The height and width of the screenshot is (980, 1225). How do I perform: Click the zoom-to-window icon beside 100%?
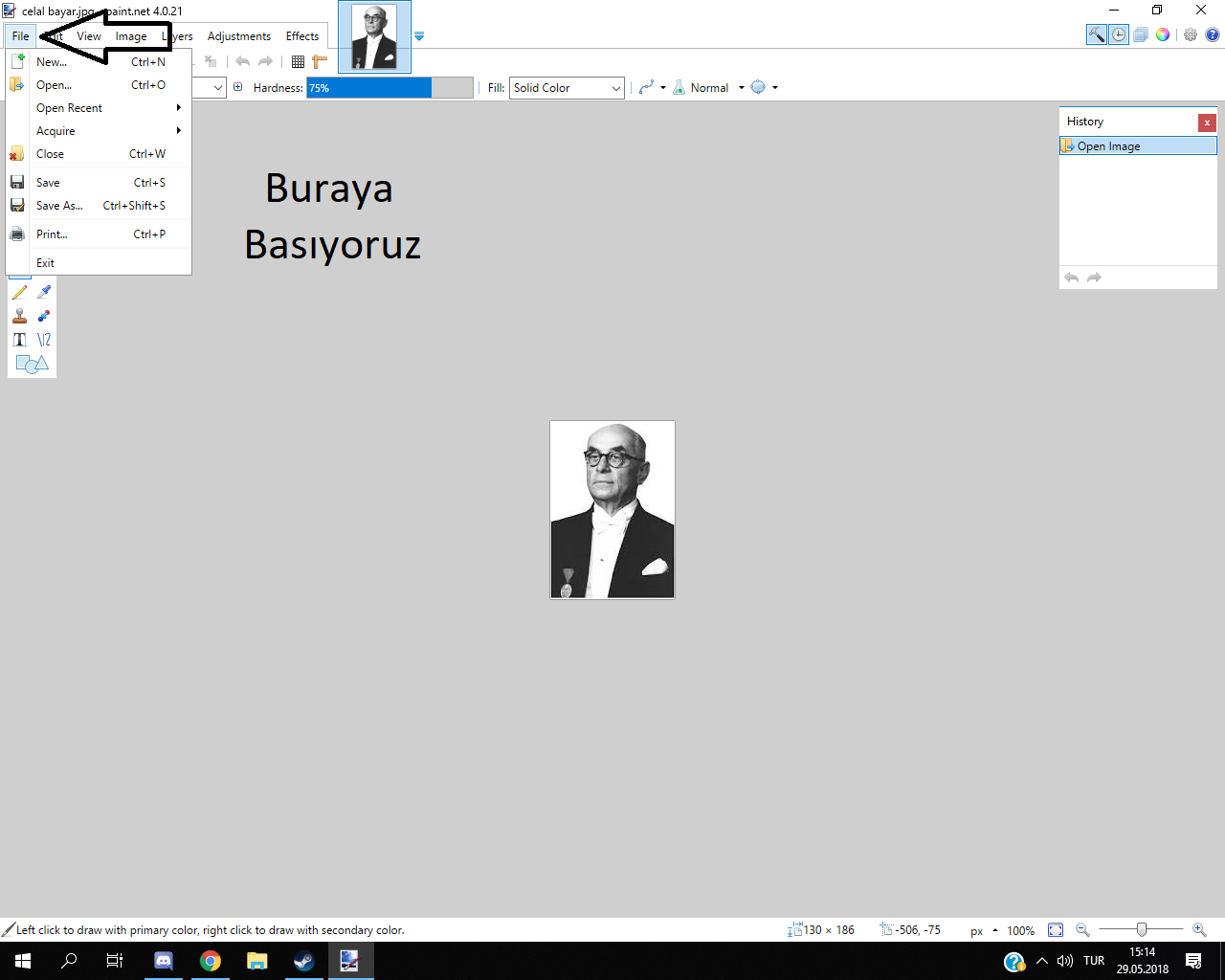(x=1056, y=930)
